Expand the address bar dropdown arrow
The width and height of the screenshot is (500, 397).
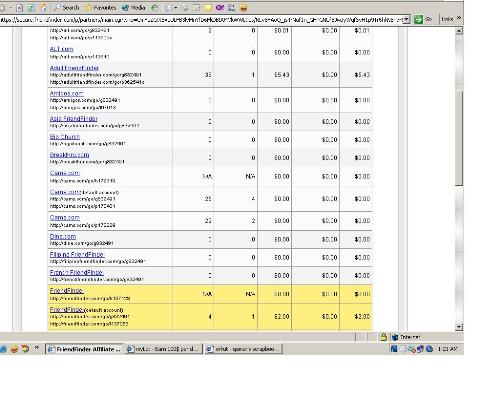pos(406,20)
